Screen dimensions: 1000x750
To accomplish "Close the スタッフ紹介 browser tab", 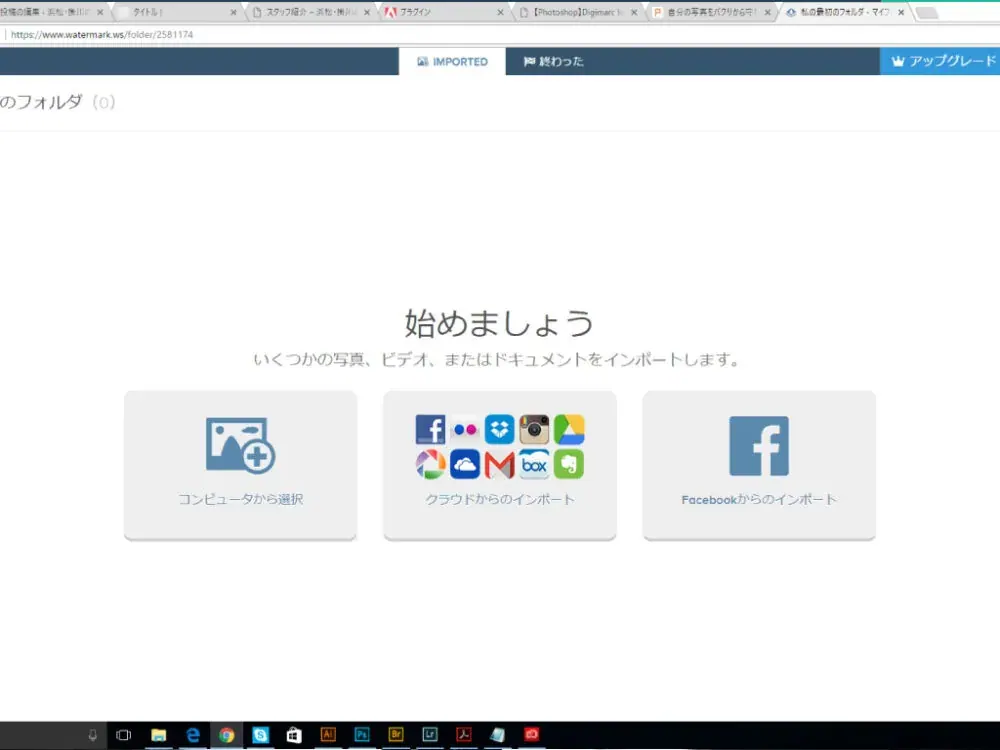I will coord(367,12).
